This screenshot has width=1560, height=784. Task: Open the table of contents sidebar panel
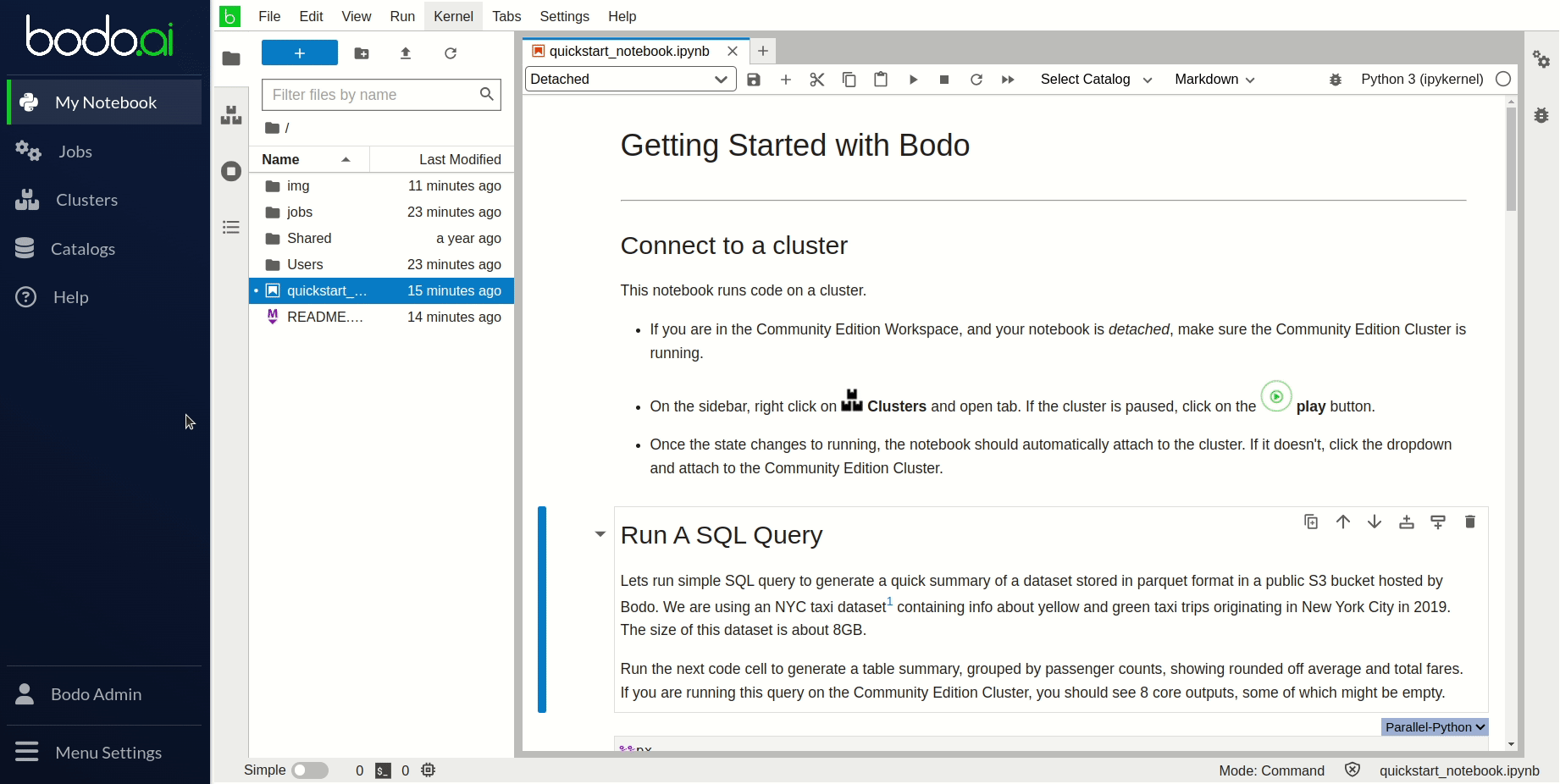[230, 227]
